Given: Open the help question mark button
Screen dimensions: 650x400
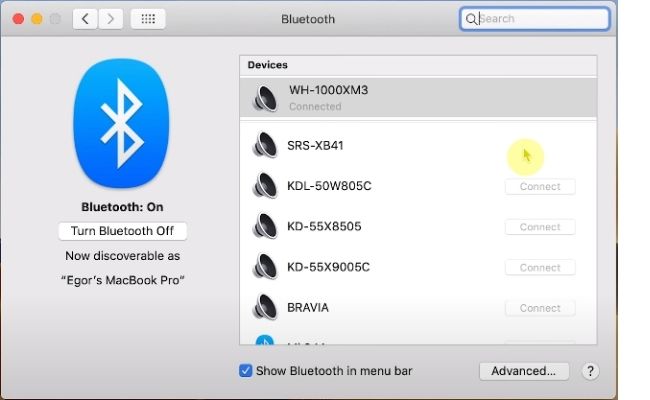Looking at the screenshot, I should coord(590,371).
